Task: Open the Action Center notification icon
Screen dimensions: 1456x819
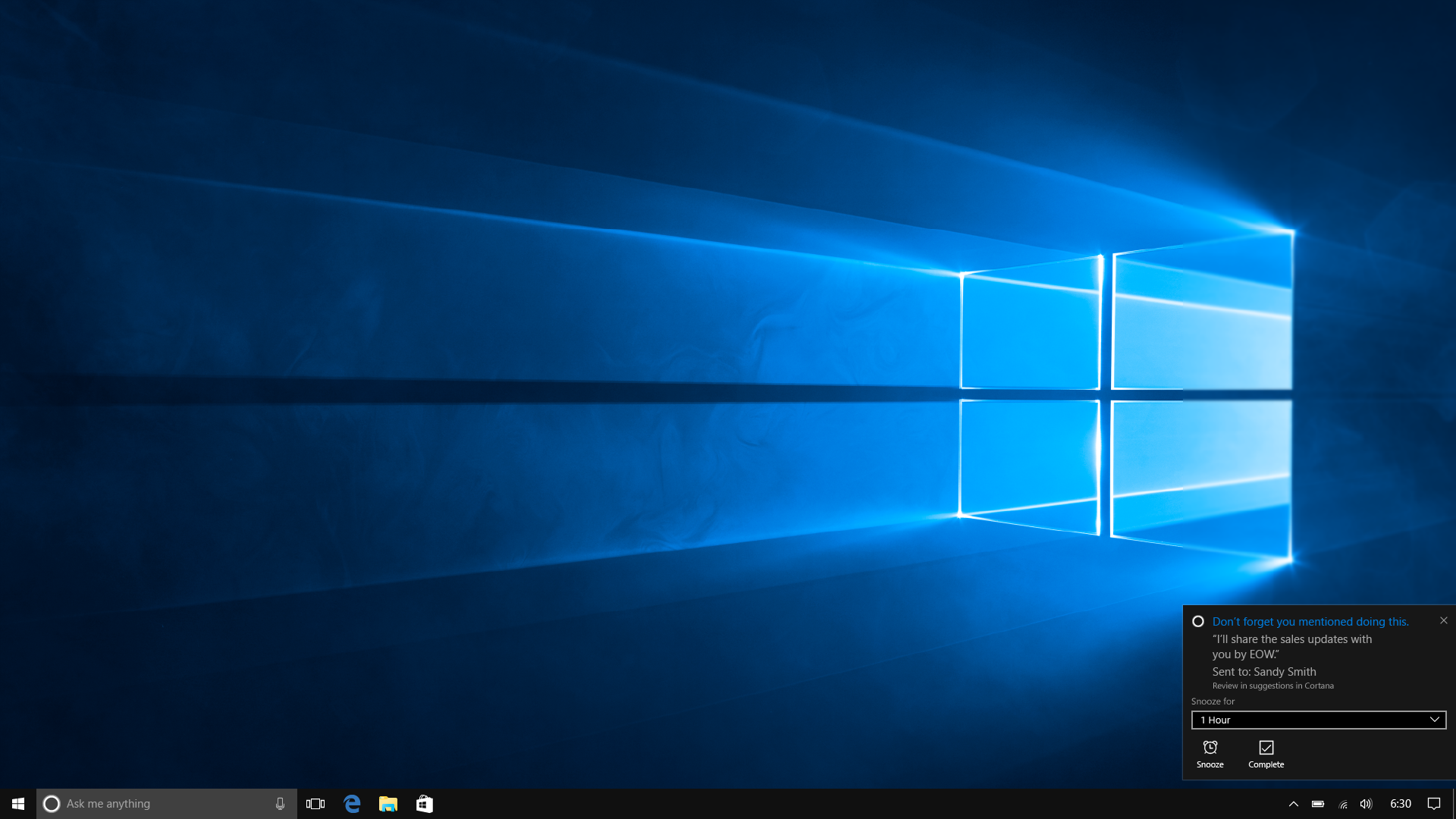Action: [1434, 804]
